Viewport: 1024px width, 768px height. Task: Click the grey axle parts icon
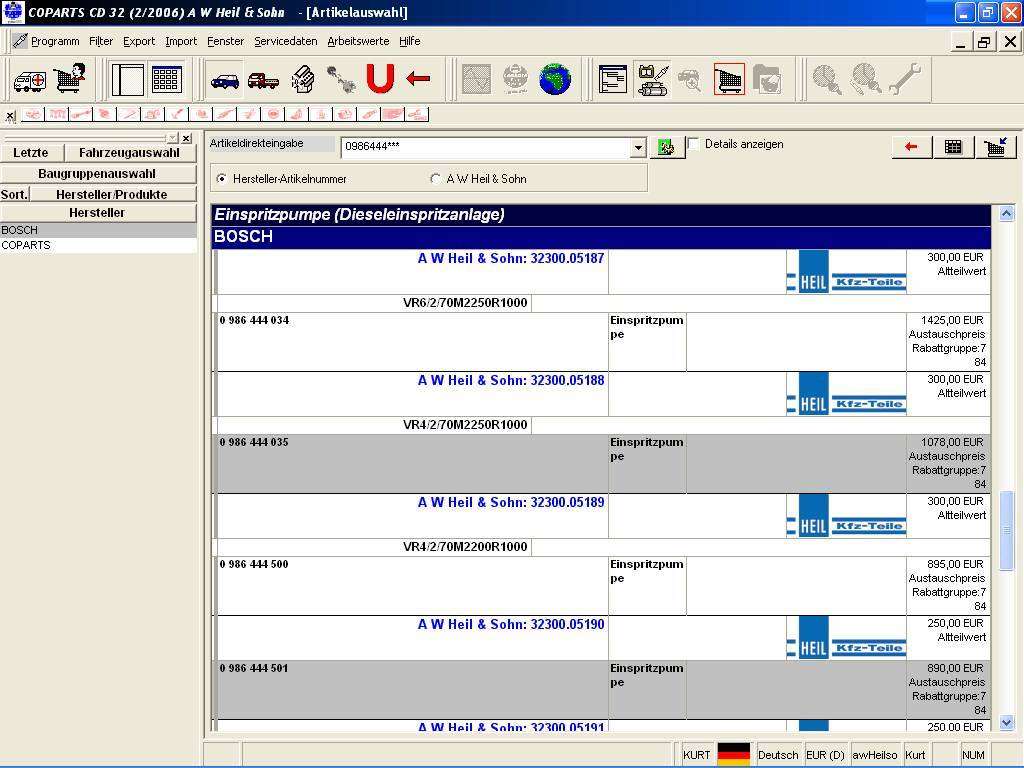[341, 80]
